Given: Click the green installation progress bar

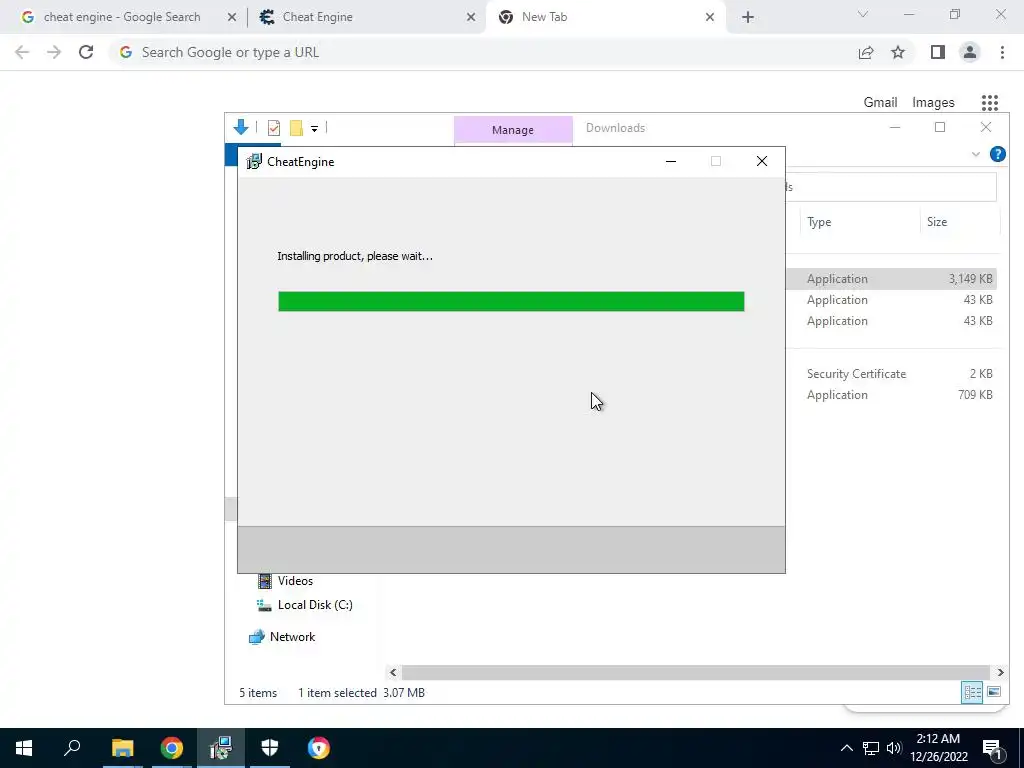Looking at the screenshot, I should (511, 302).
